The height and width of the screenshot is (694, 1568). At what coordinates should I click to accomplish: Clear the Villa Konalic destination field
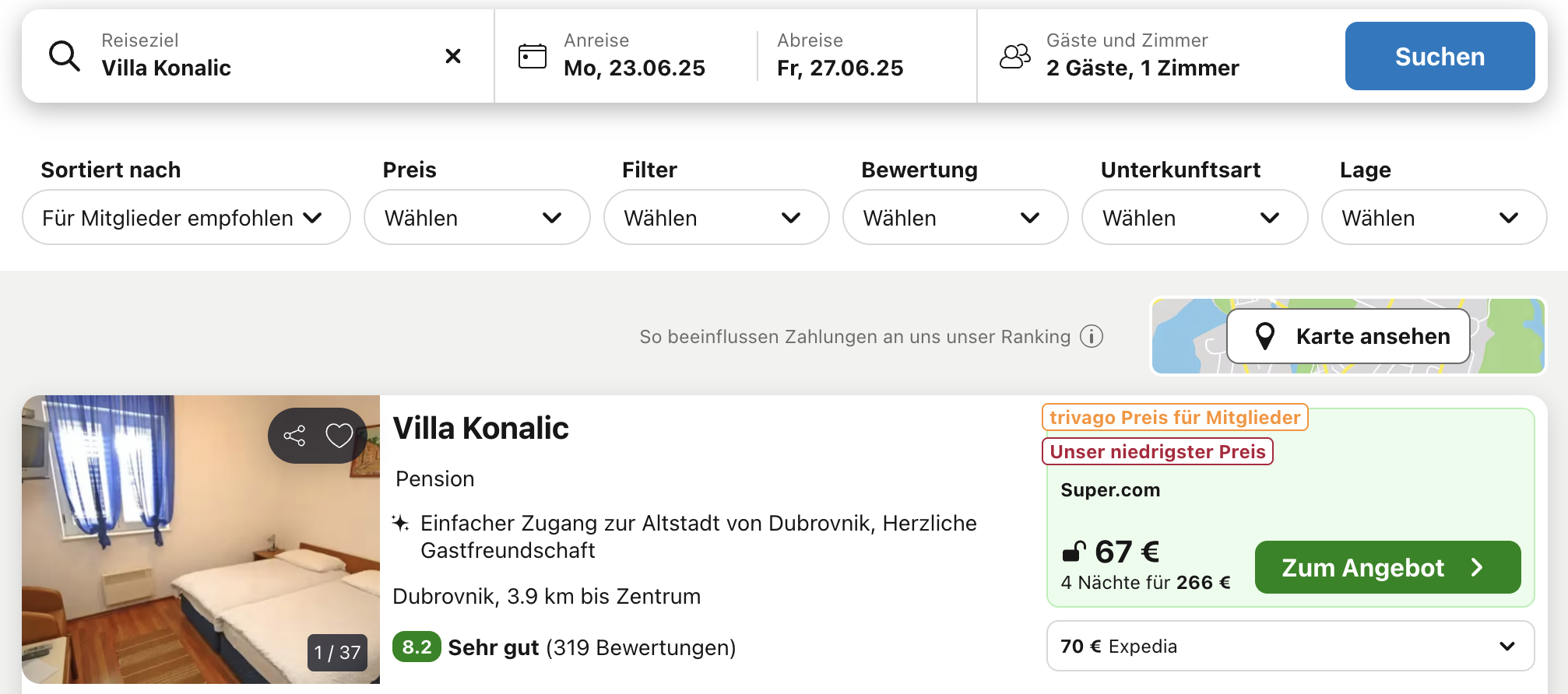click(453, 56)
